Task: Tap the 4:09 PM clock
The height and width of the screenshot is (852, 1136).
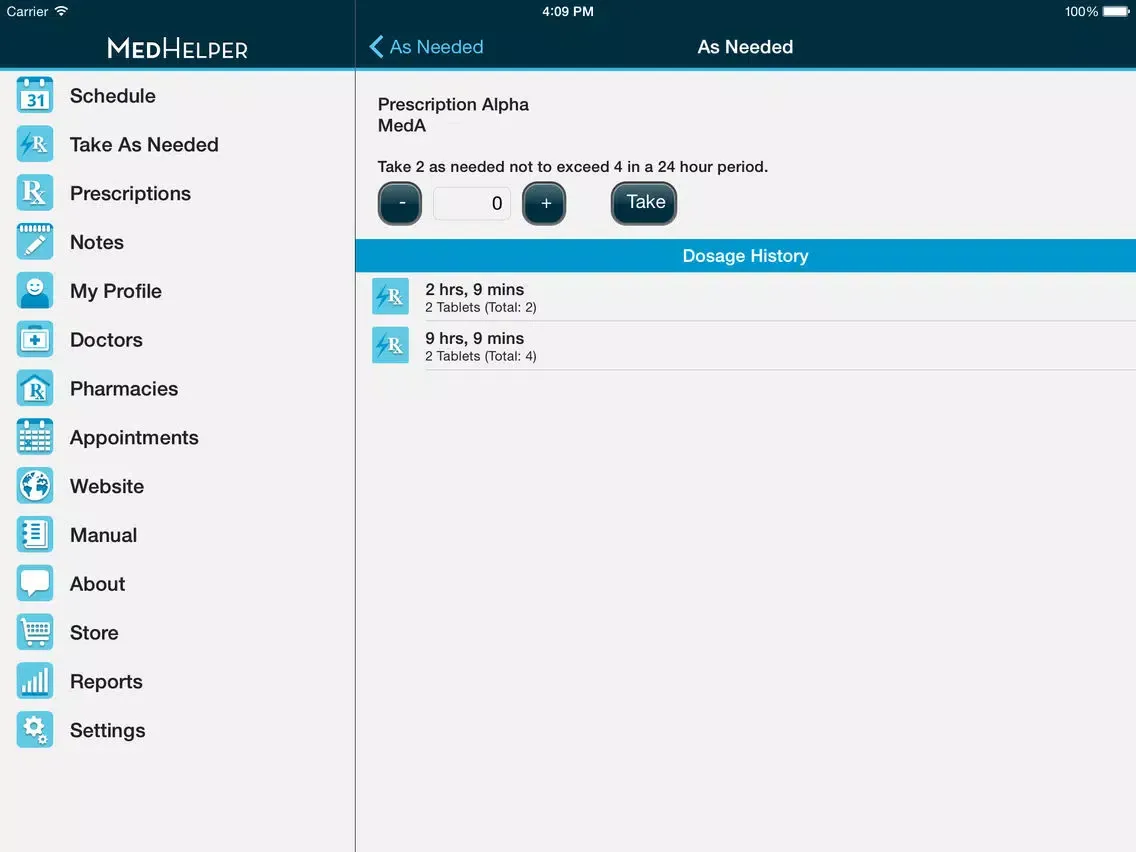Action: (567, 12)
